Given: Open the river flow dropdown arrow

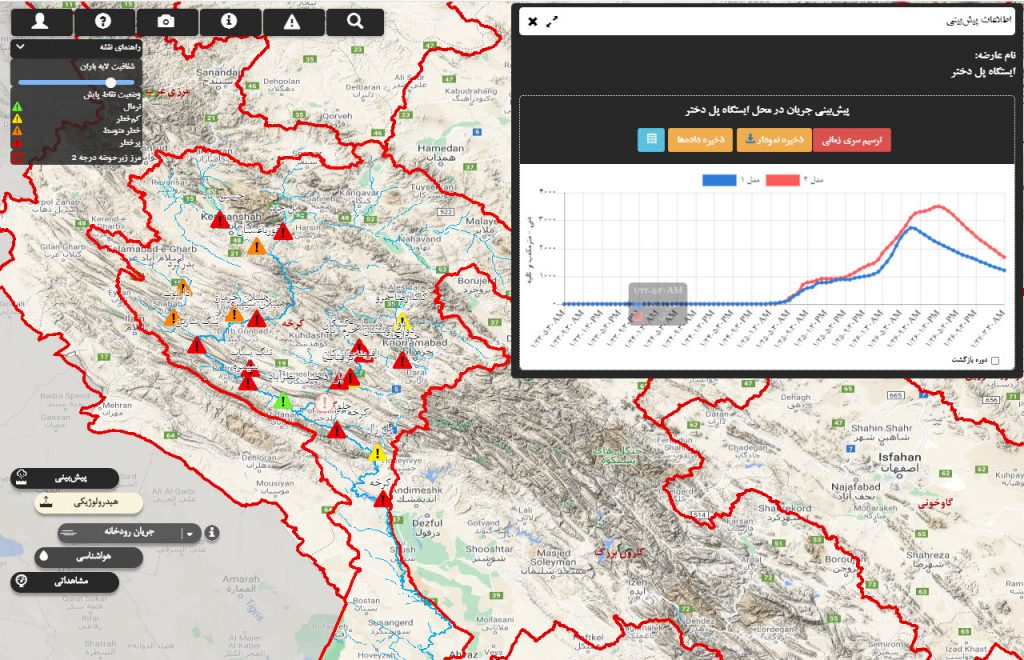Looking at the screenshot, I should click(189, 533).
